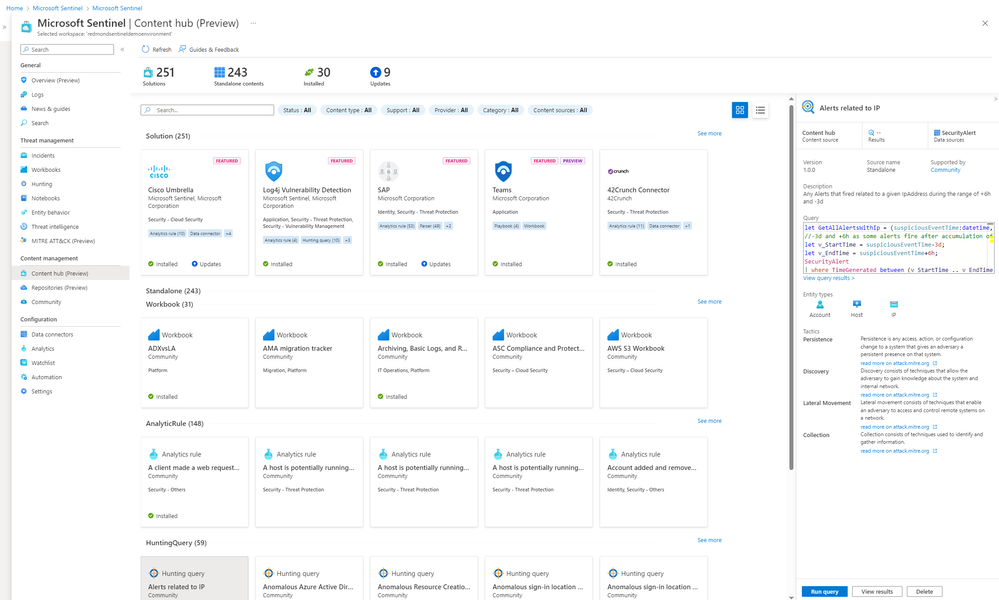Open the AMA migration tracker workbook
This screenshot has height=600, width=999.
309,362
